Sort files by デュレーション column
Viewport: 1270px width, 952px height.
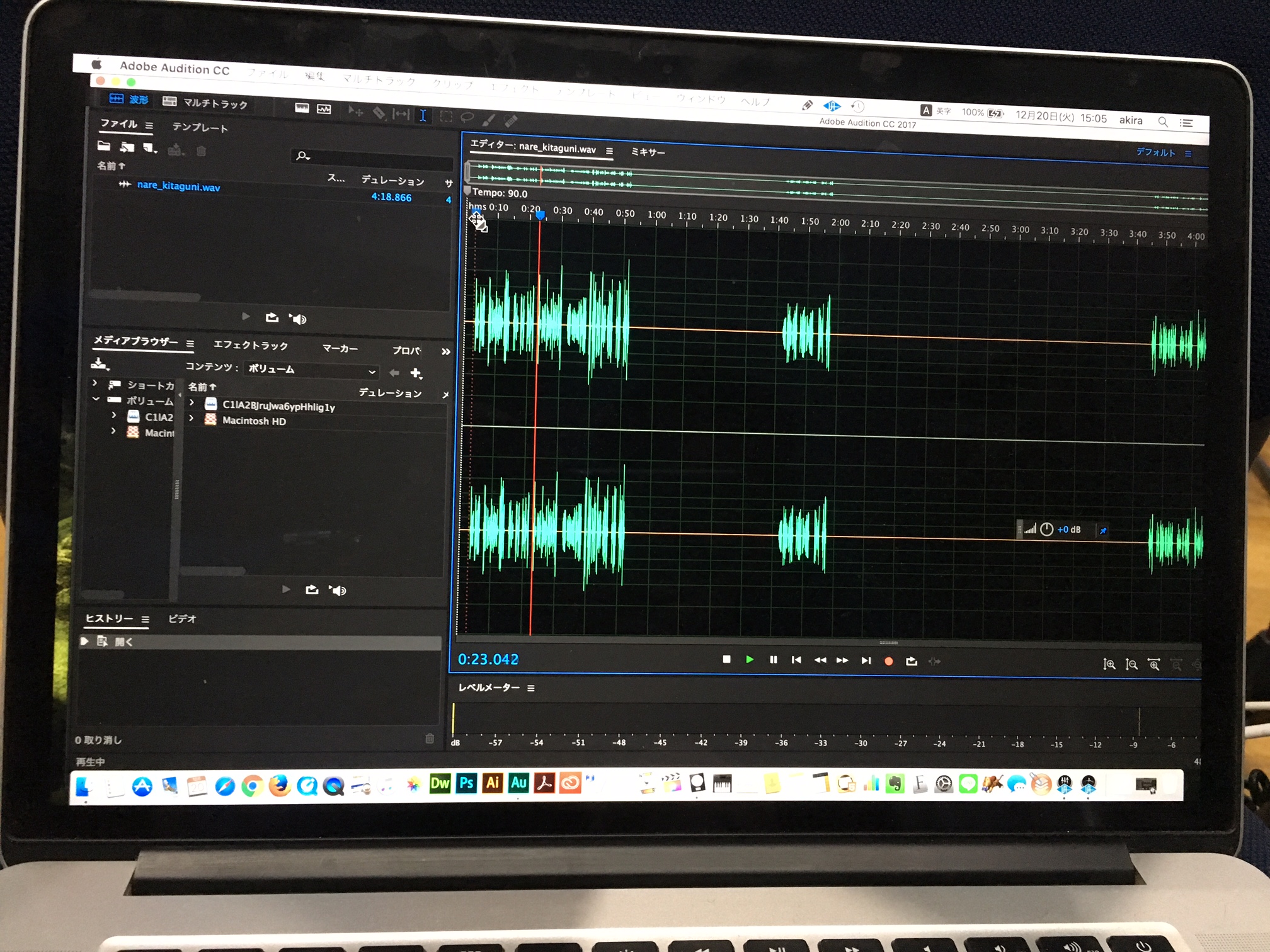[x=392, y=181]
